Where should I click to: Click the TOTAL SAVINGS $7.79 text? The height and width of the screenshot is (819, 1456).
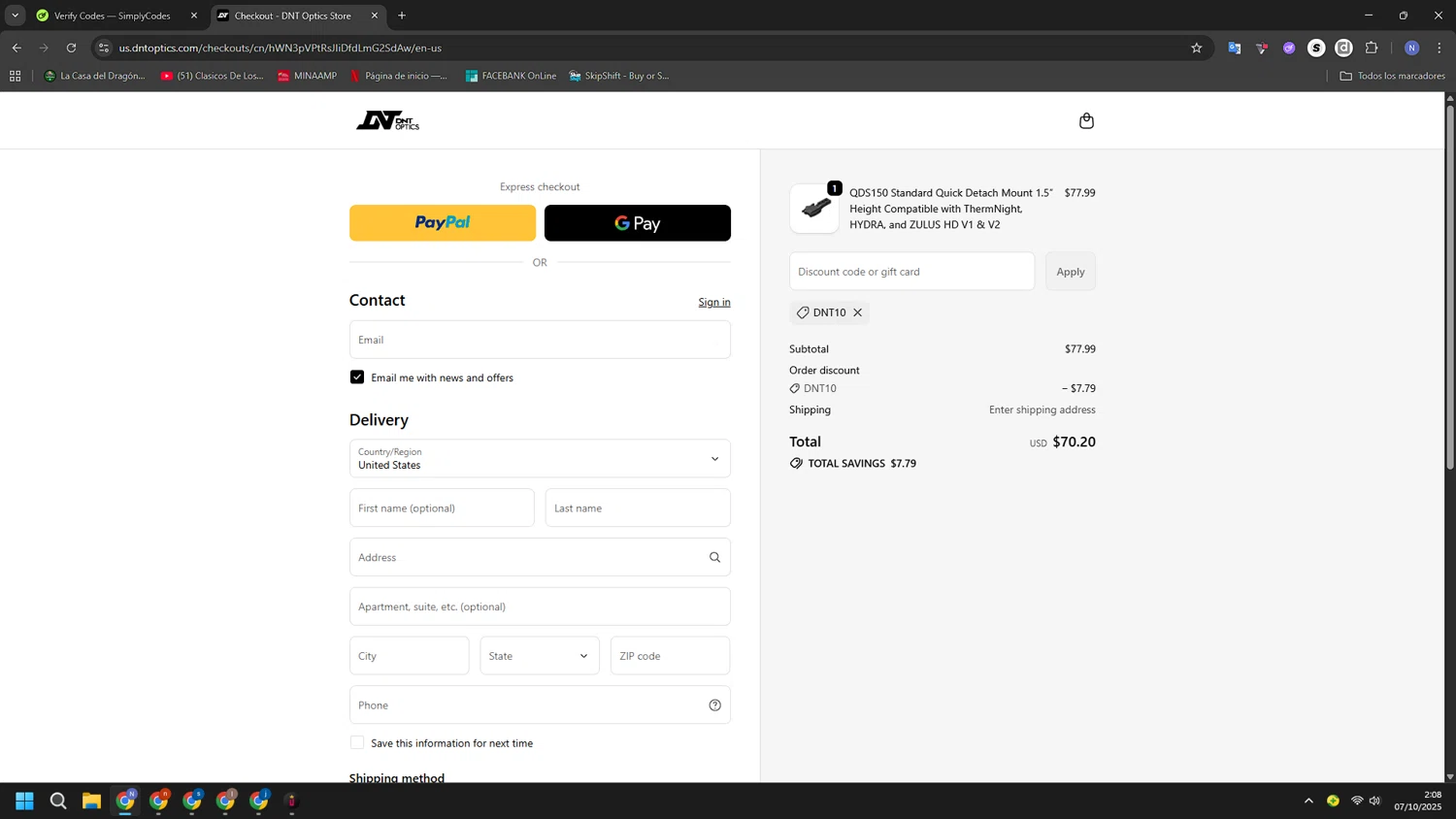coord(862,464)
